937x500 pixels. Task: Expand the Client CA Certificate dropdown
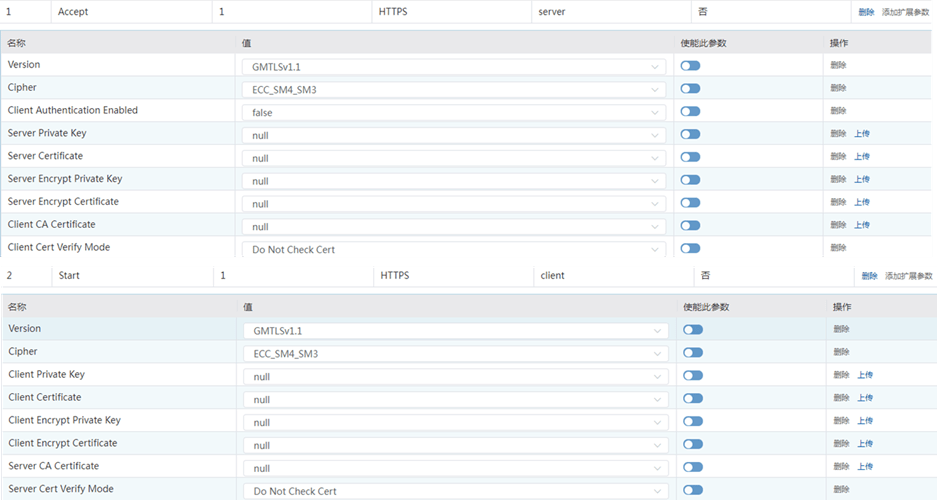point(454,227)
